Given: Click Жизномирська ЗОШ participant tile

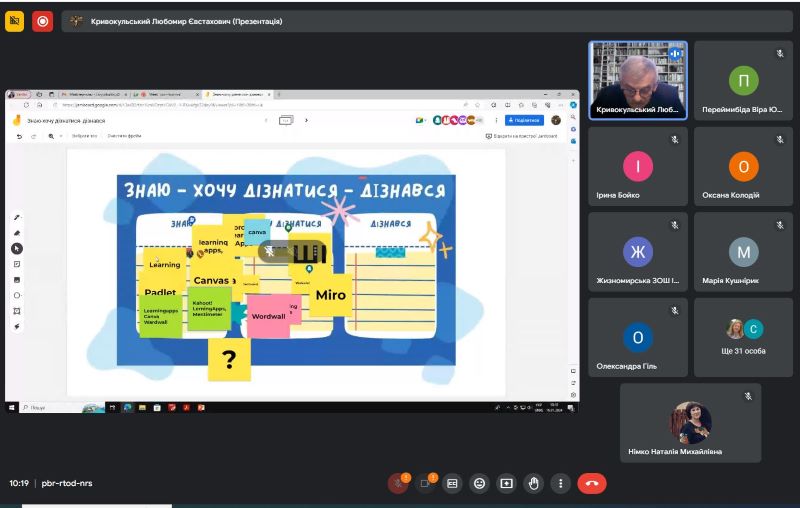Looking at the screenshot, I should (638, 252).
